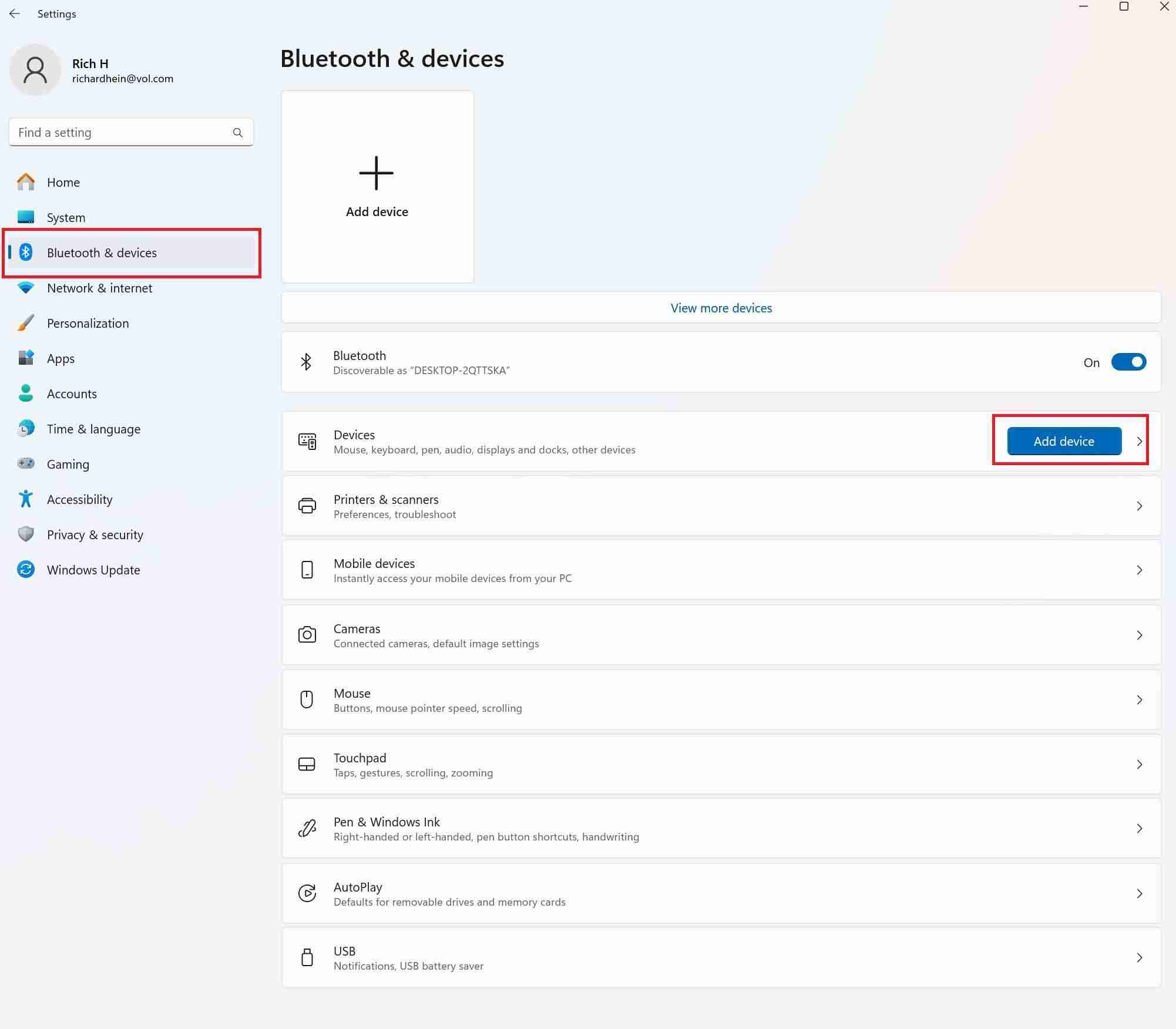Click the Rich H profile avatar
This screenshot has height=1029, width=1176.
click(x=35, y=70)
